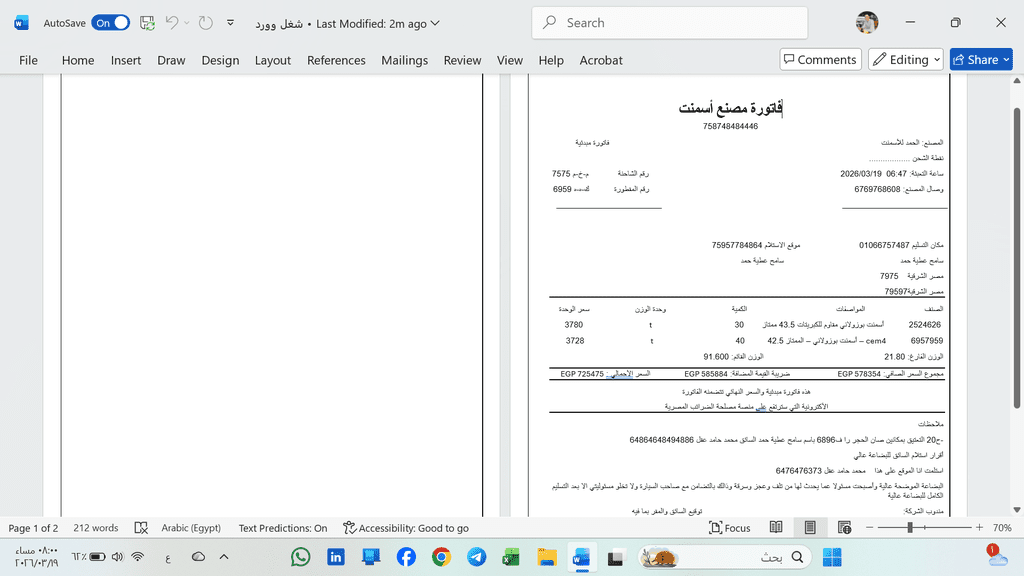Viewport: 1024px width, 576px height.
Task: Open WhatsApp from the taskbar
Action: (300, 557)
